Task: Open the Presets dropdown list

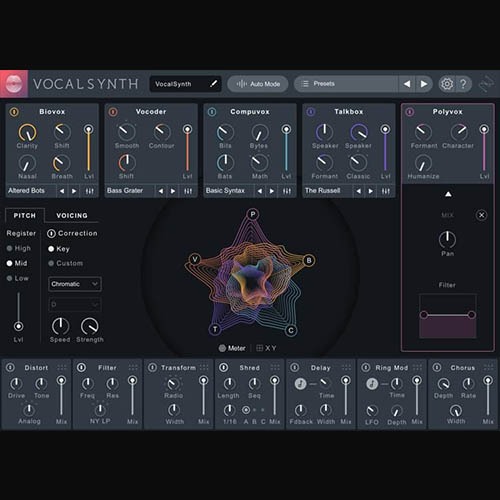Action: click(x=346, y=84)
